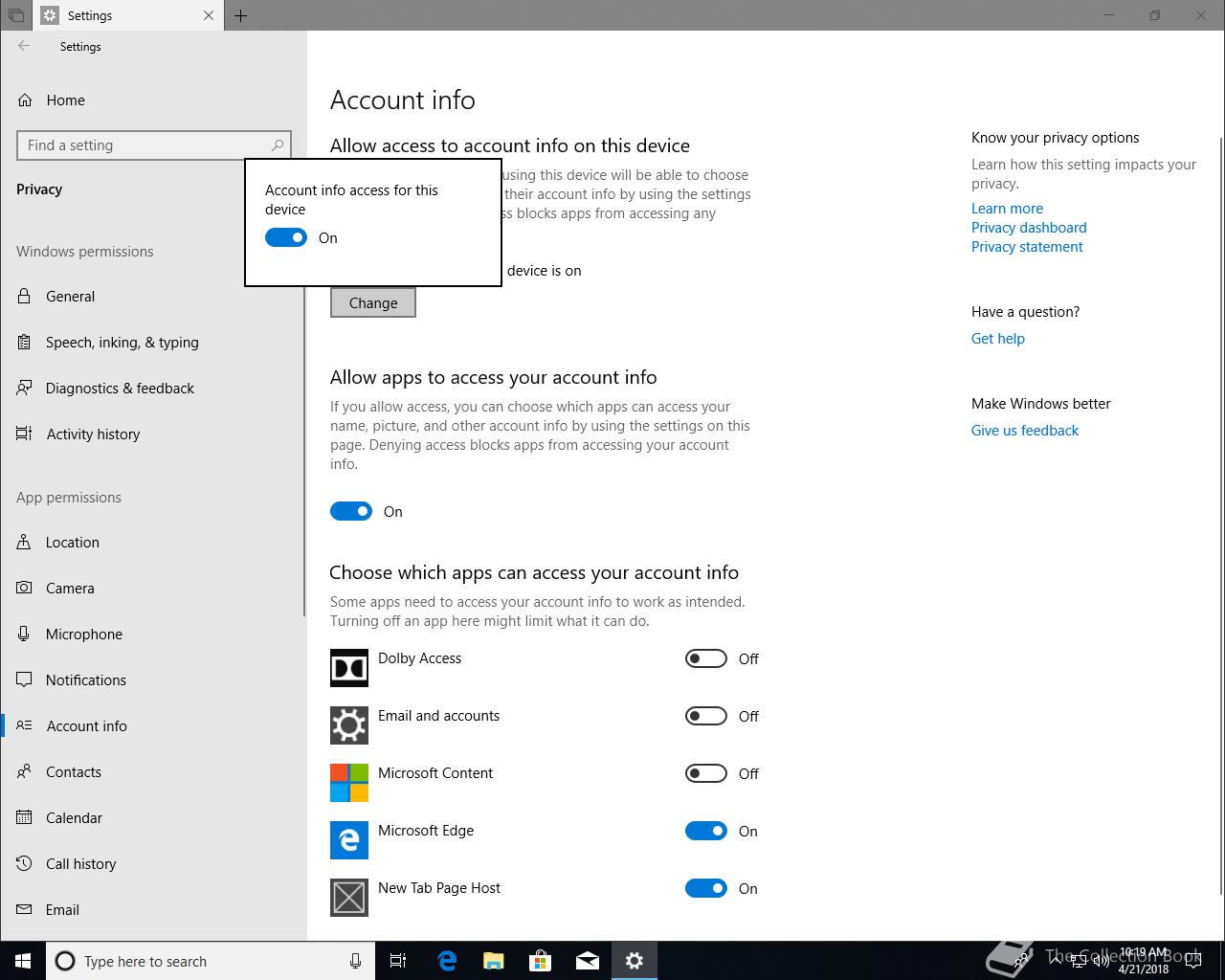
Task: Switch off New Tab Page Host access
Action: pyautogui.click(x=706, y=889)
